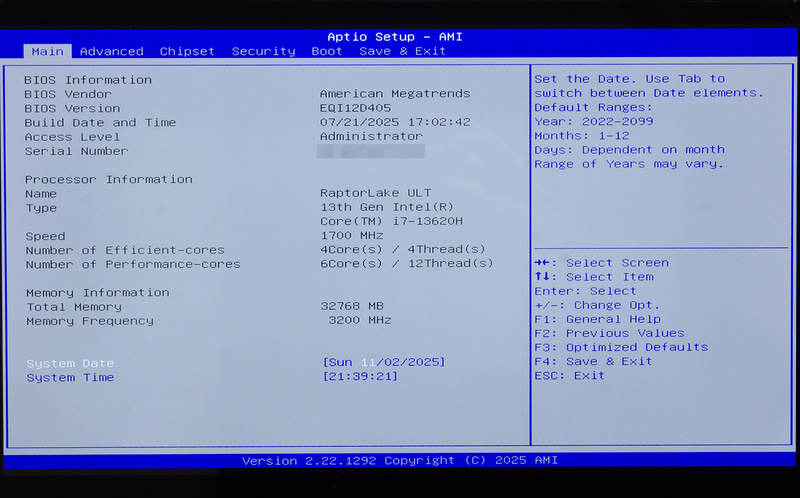The image size is (800, 498).
Task: Switch to the Chipset tab
Action: (x=187, y=52)
